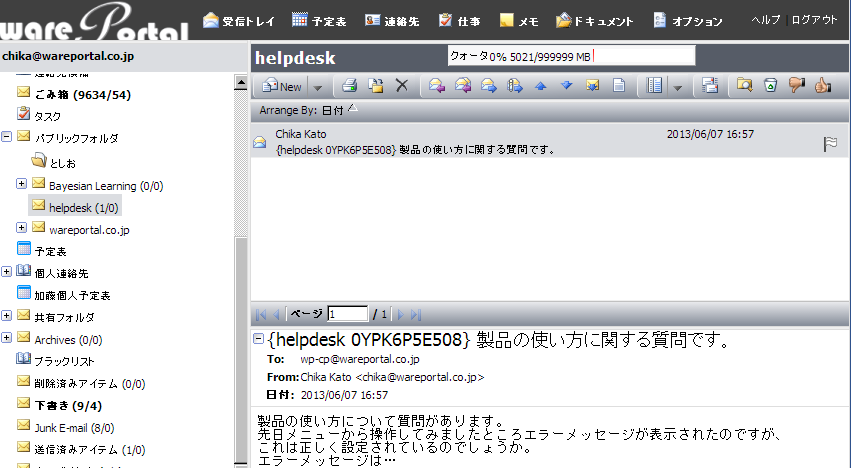
Task: Click the folder tree scrollbar up arrow
Action: coord(241,83)
